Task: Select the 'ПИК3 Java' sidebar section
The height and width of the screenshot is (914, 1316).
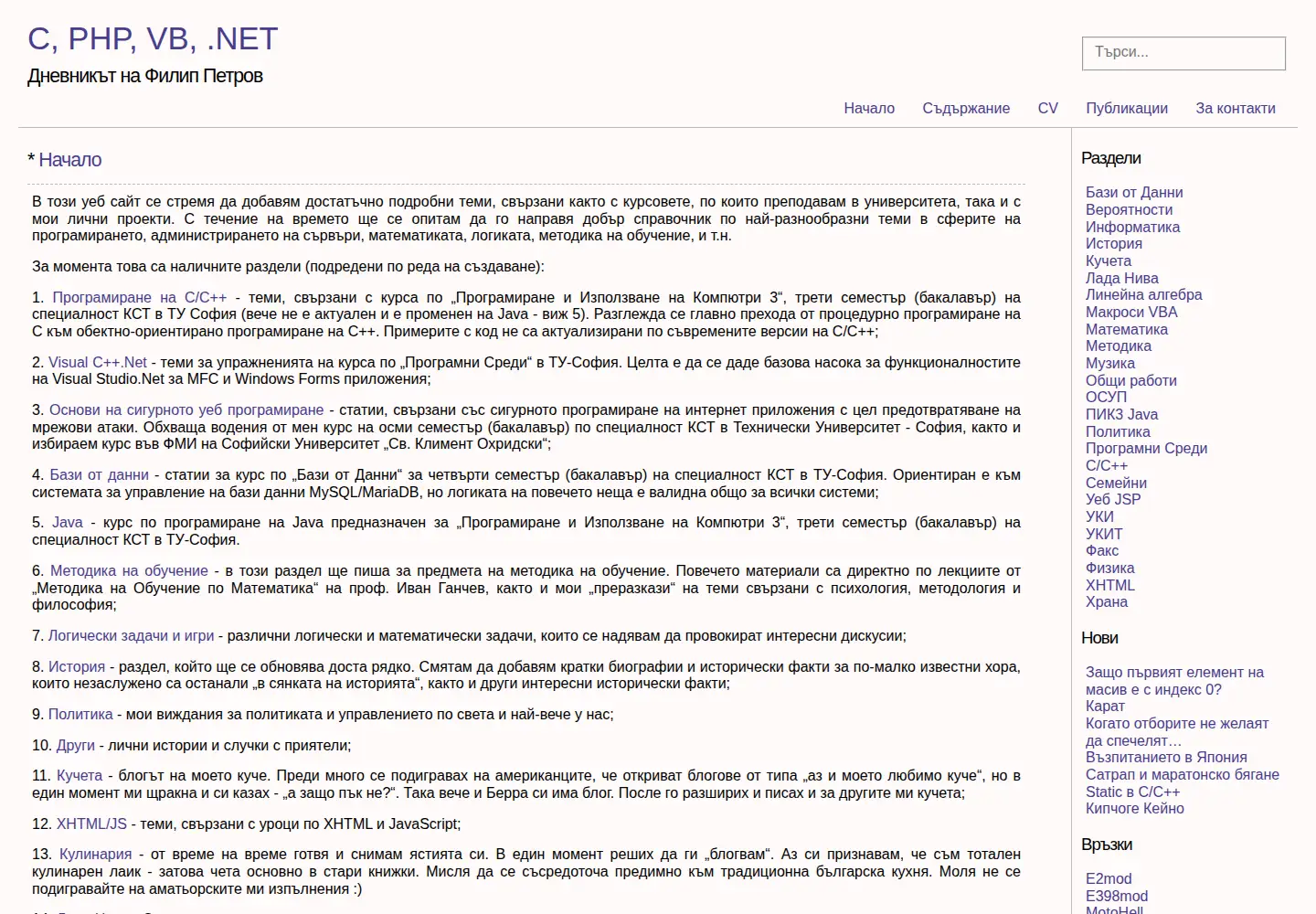Action: point(1121,414)
